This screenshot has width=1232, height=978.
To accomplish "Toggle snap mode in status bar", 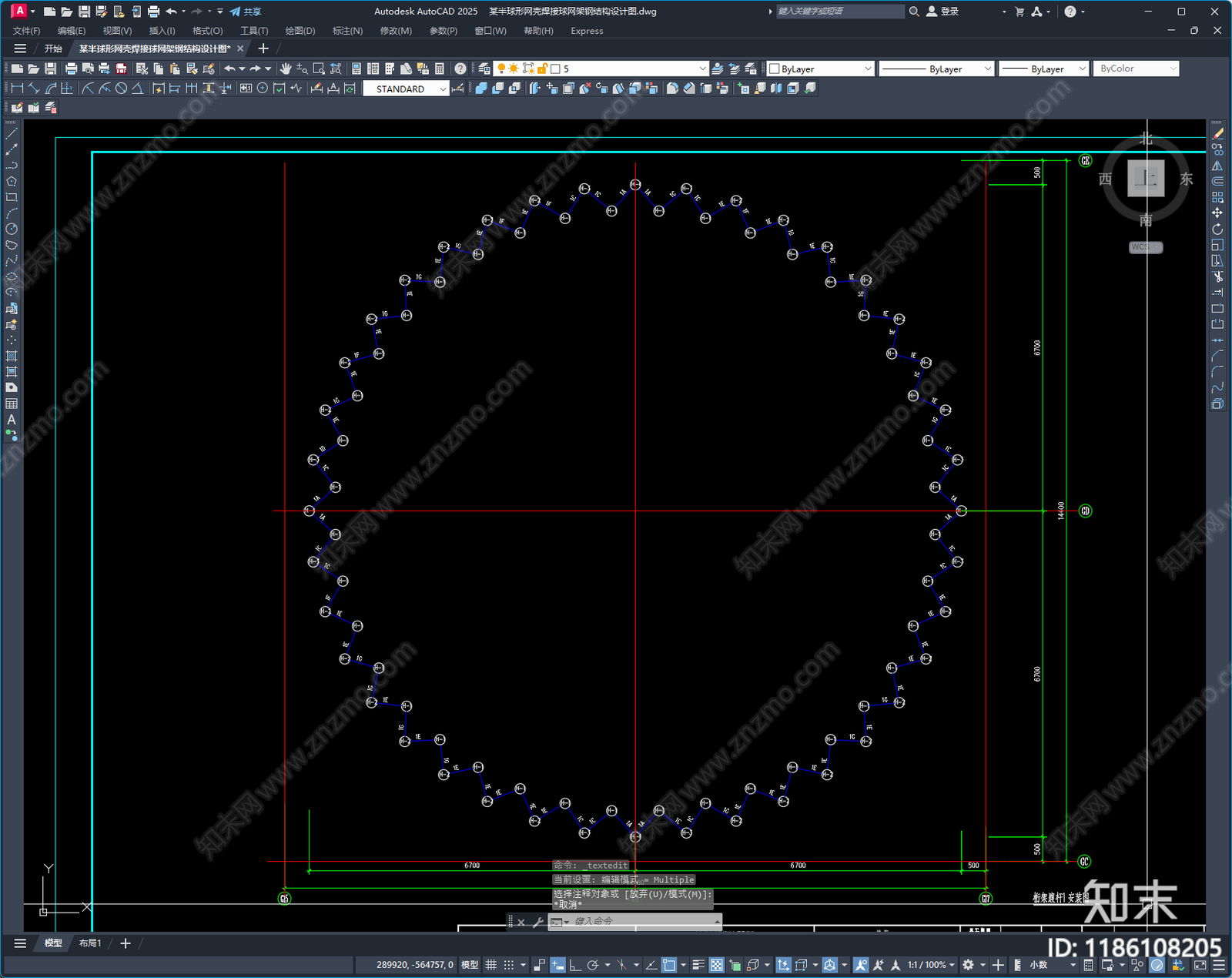I will [509, 965].
